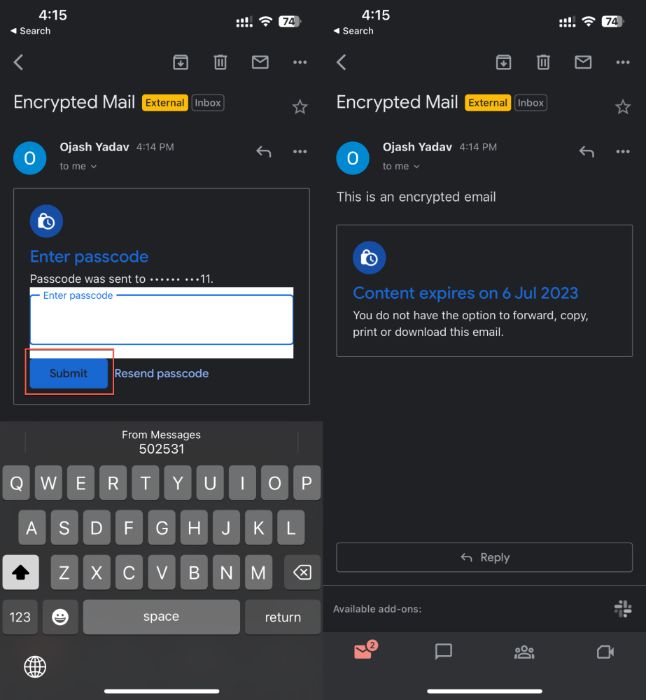Tap the globe keyboard switcher icon

pos(35,667)
